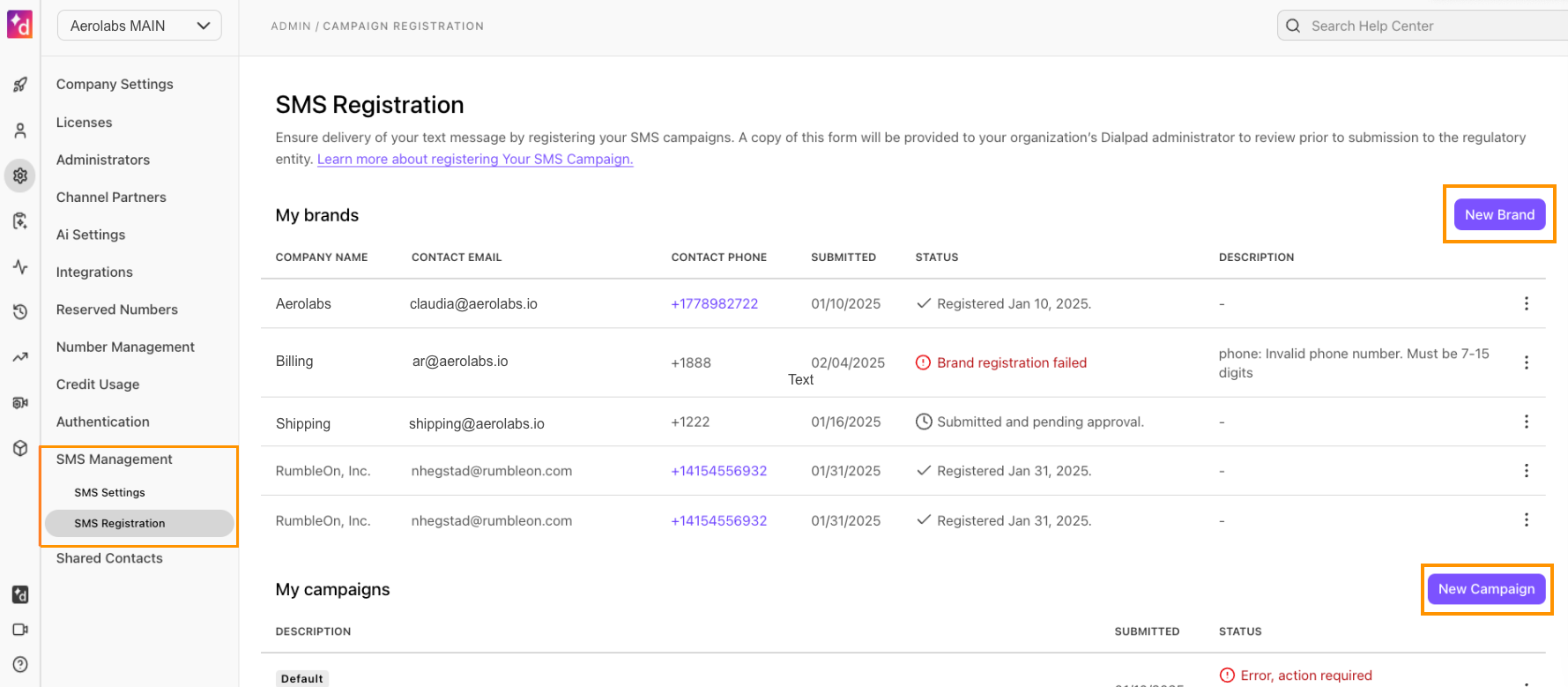The width and height of the screenshot is (1568, 687).
Task: Open the cube box sidebar icon
Action: click(20, 448)
